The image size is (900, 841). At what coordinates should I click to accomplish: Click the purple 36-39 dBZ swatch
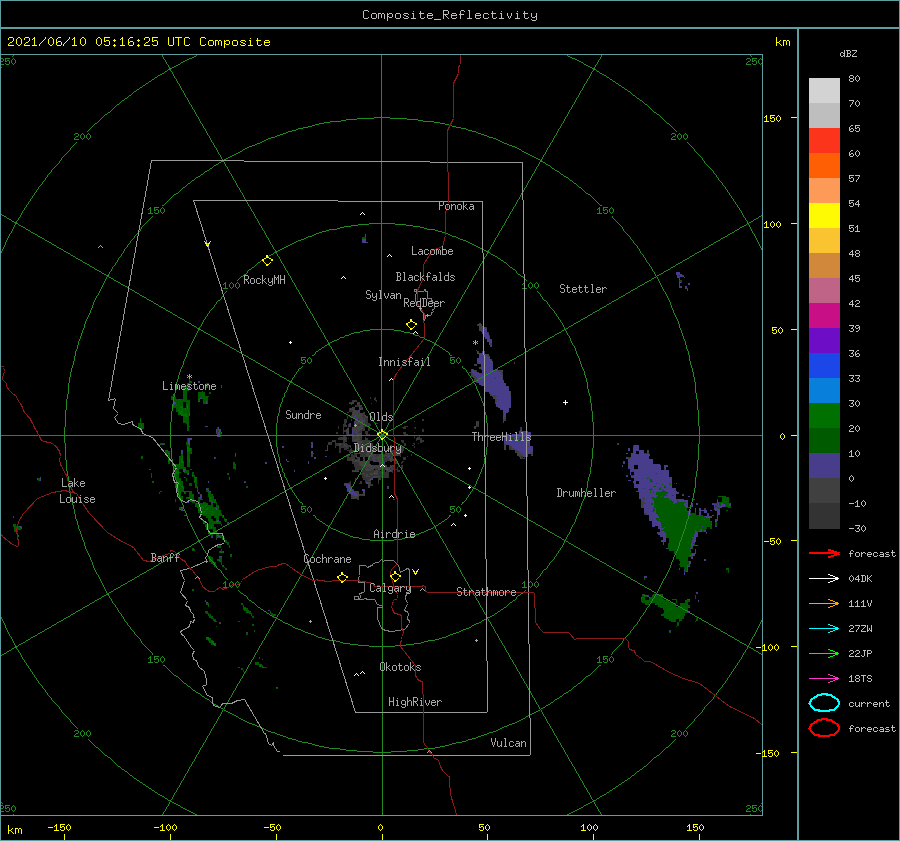(x=824, y=341)
